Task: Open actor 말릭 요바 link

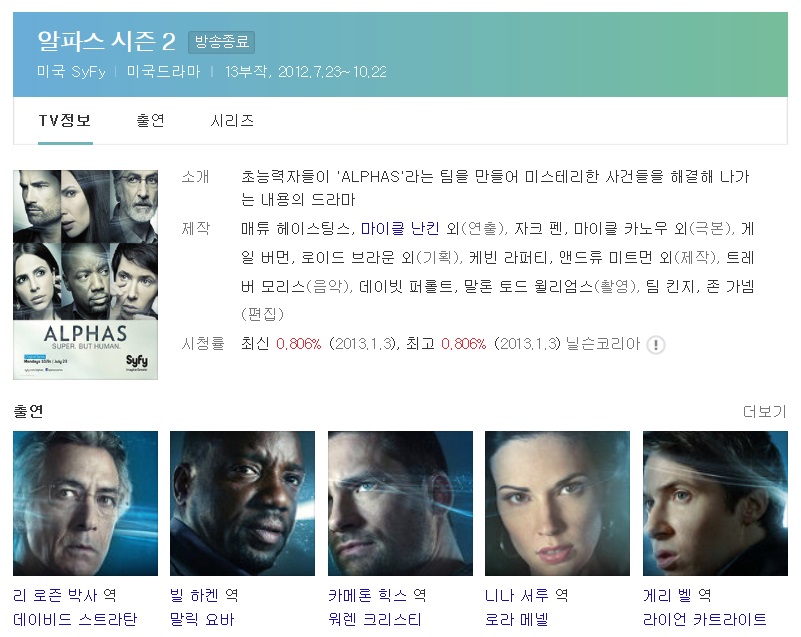Action: (202, 619)
